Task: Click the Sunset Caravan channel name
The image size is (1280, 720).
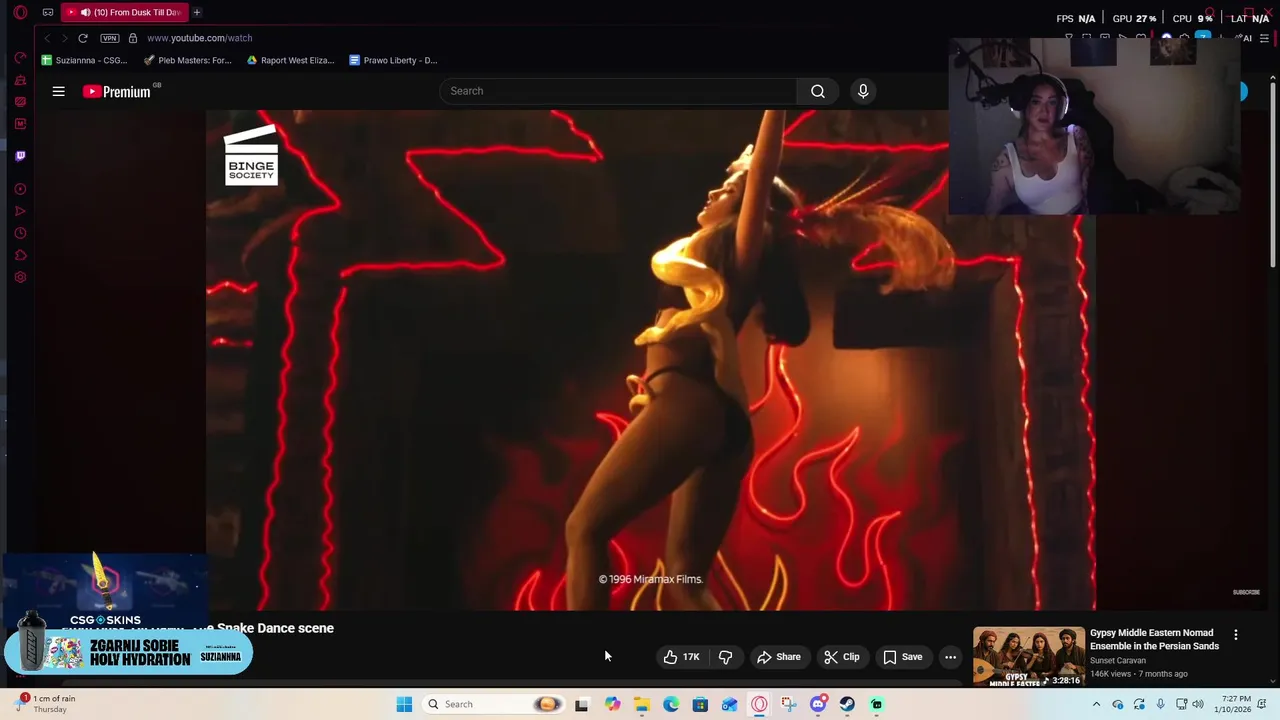Action: click(1118, 661)
